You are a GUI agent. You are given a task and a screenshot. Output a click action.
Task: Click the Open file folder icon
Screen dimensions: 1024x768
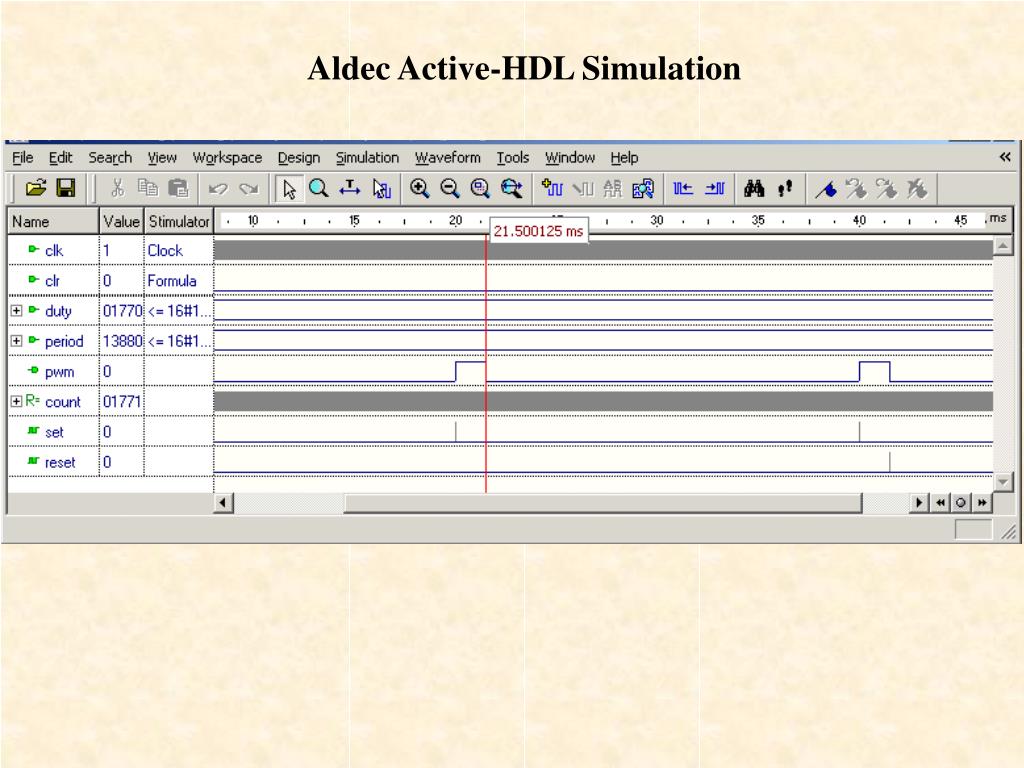(36, 189)
